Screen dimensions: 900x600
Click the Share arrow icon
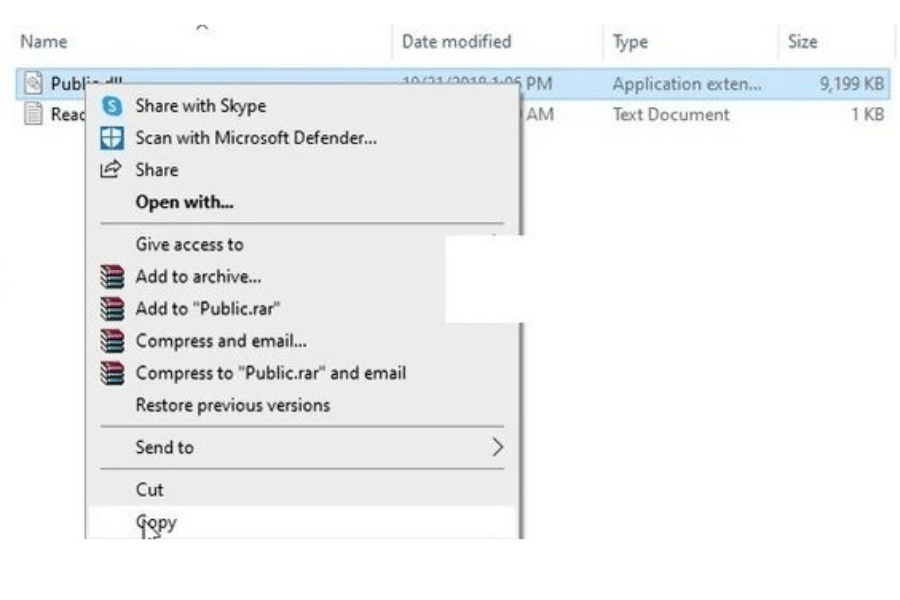112,170
